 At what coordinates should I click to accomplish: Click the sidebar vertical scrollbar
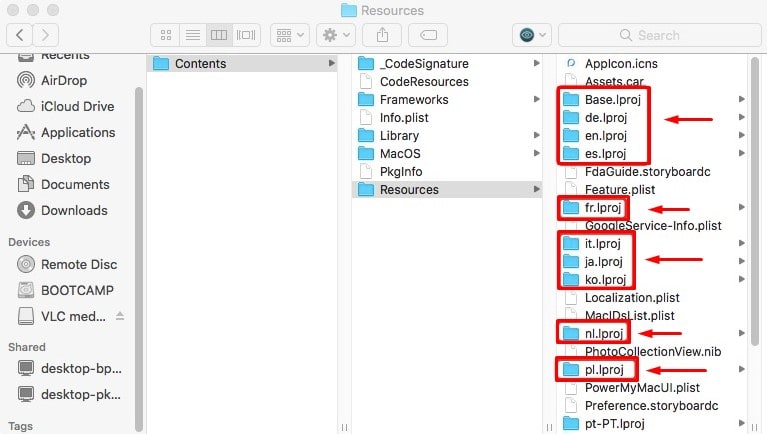click(x=139, y=259)
